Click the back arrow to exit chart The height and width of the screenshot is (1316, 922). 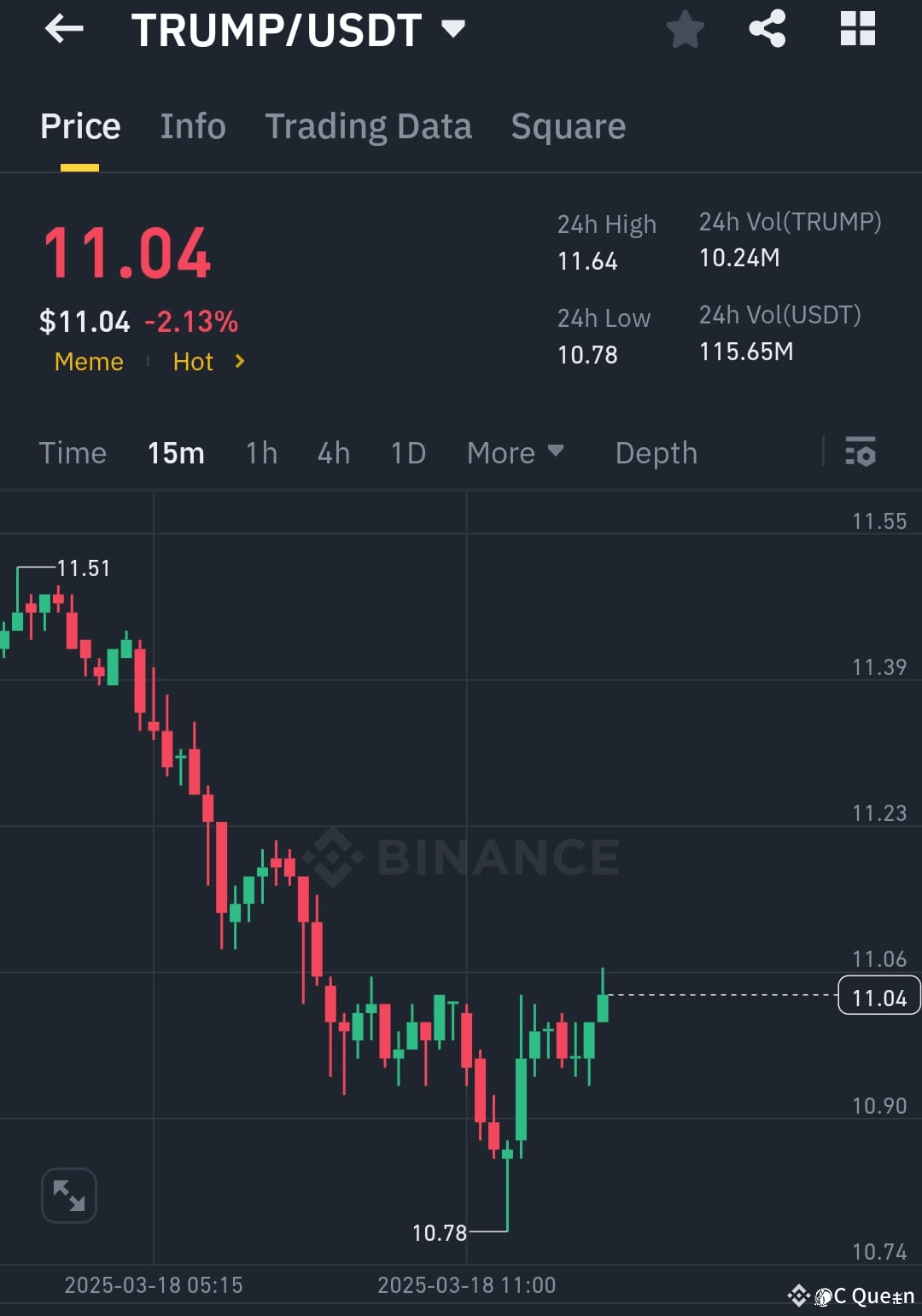click(64, 29)
